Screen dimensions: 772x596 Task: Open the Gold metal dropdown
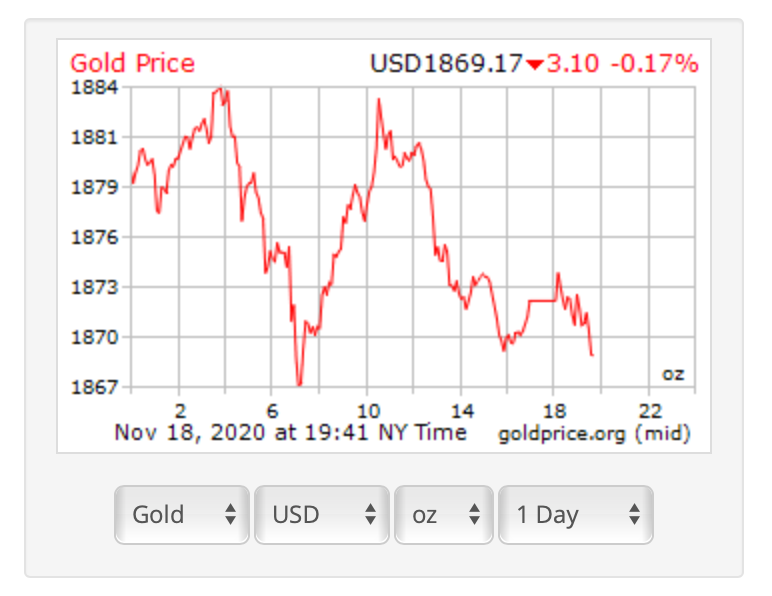[181, 515]
